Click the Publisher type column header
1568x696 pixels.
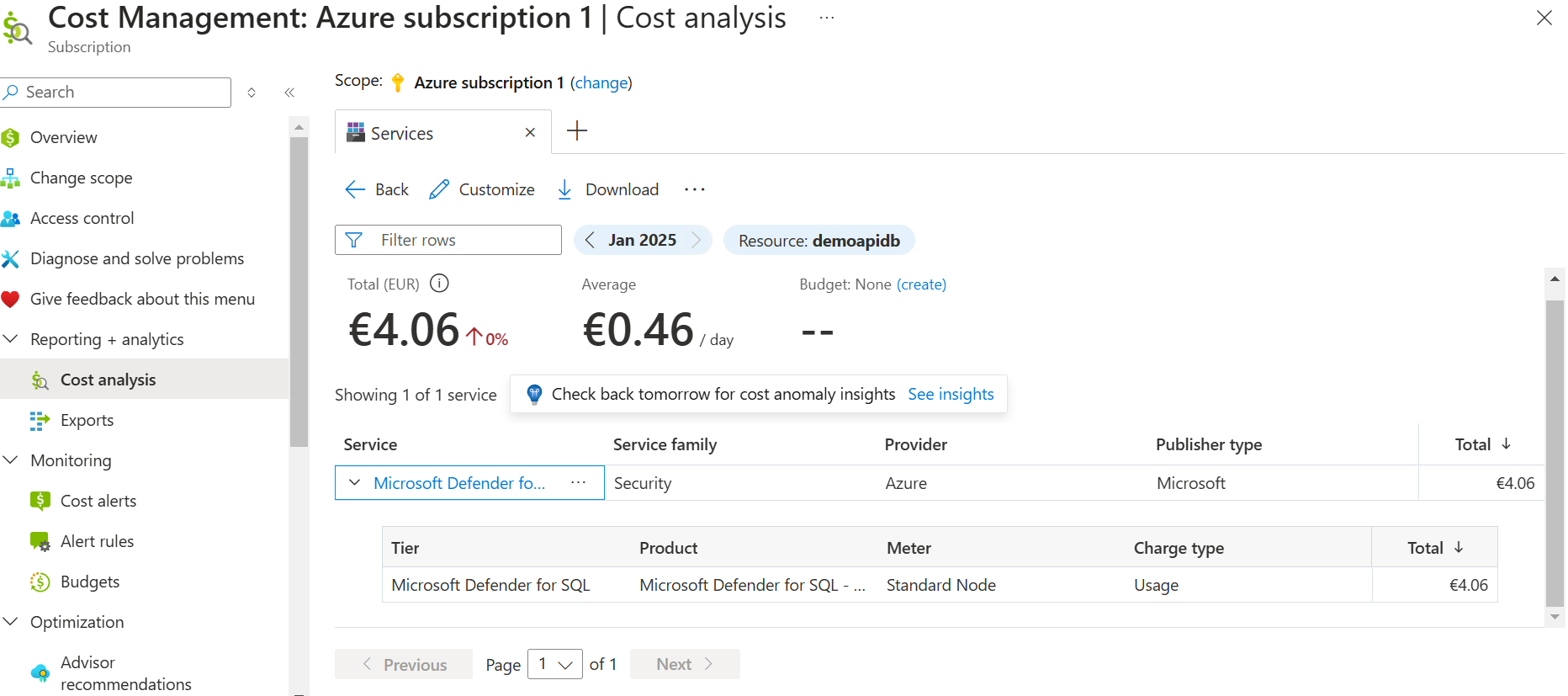pos(1209,444)
